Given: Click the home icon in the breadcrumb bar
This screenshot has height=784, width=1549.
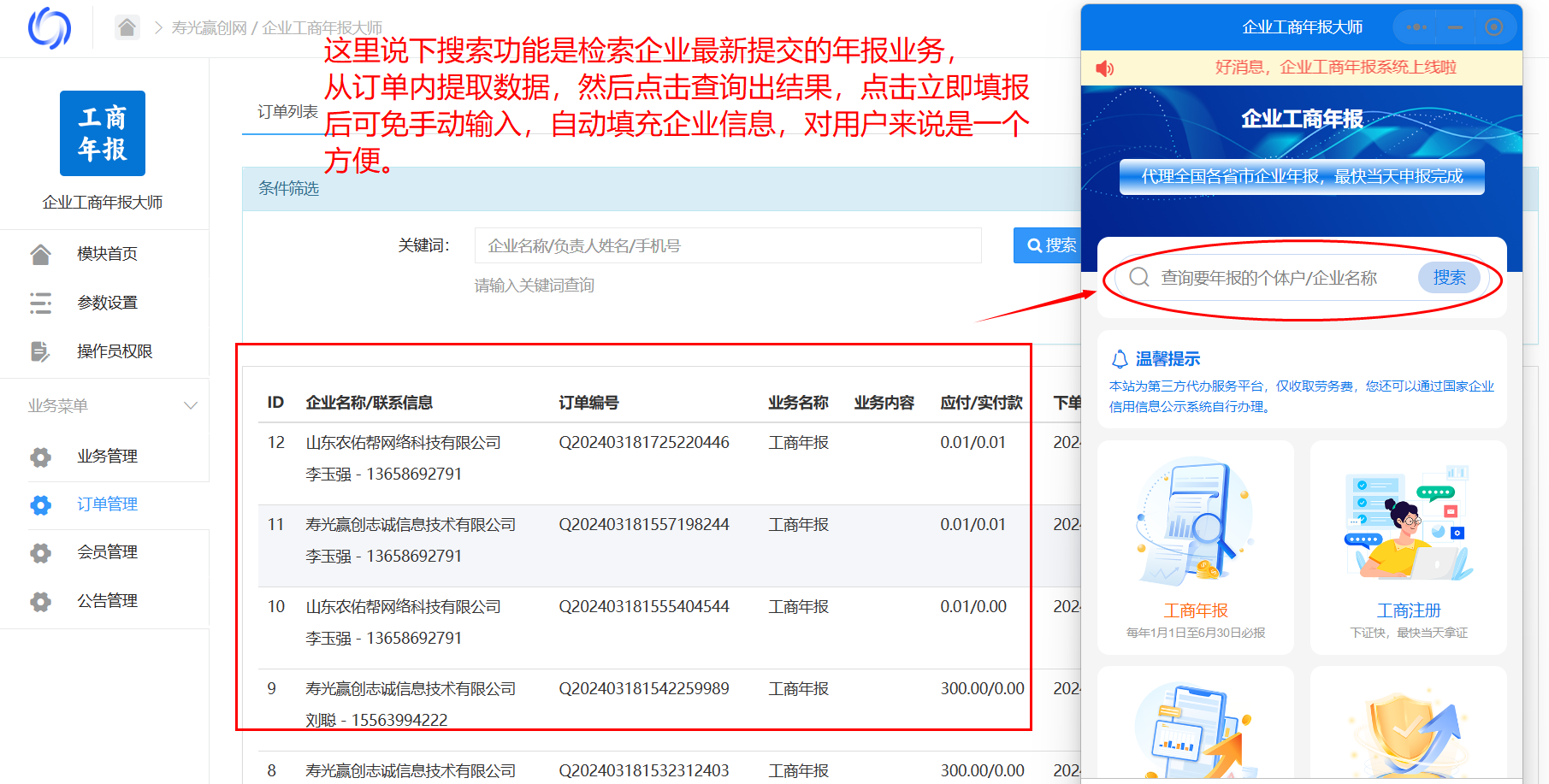Looking at the screenshot, I should 127,27.
